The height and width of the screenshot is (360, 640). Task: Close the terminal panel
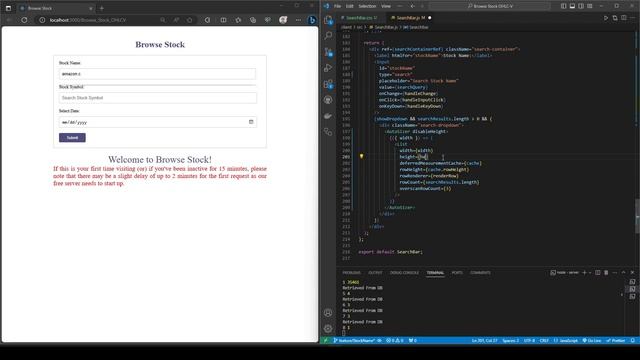tap(632, 273)
